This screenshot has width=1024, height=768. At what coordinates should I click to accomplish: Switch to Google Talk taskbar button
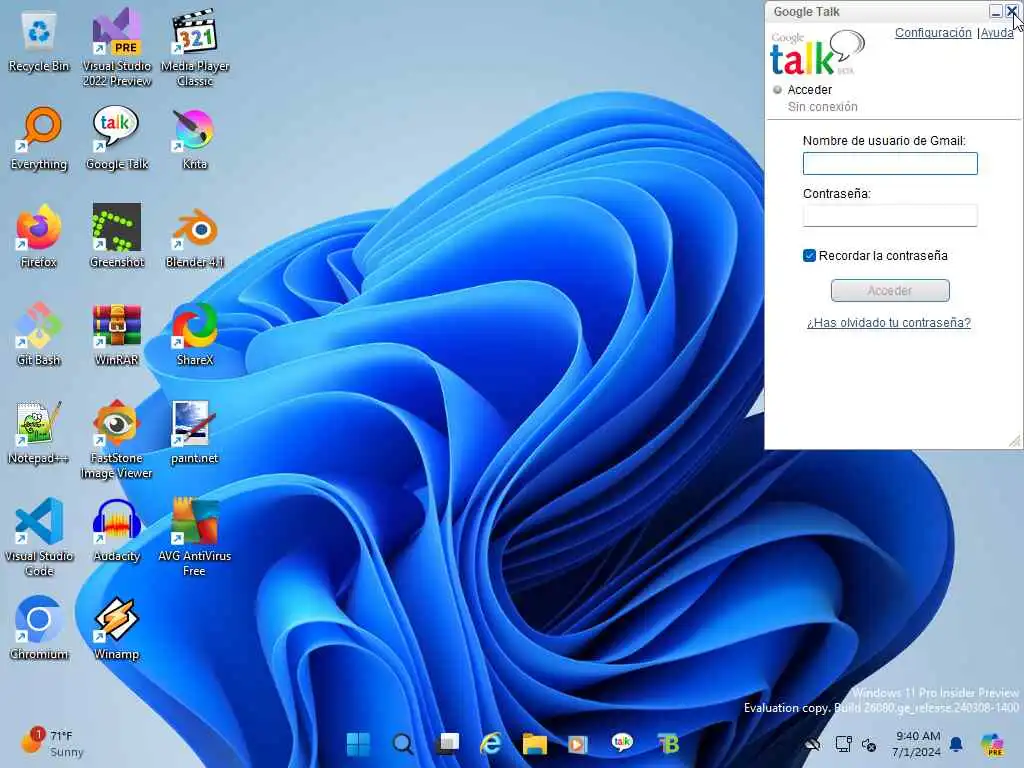click(x=622, y=743)
